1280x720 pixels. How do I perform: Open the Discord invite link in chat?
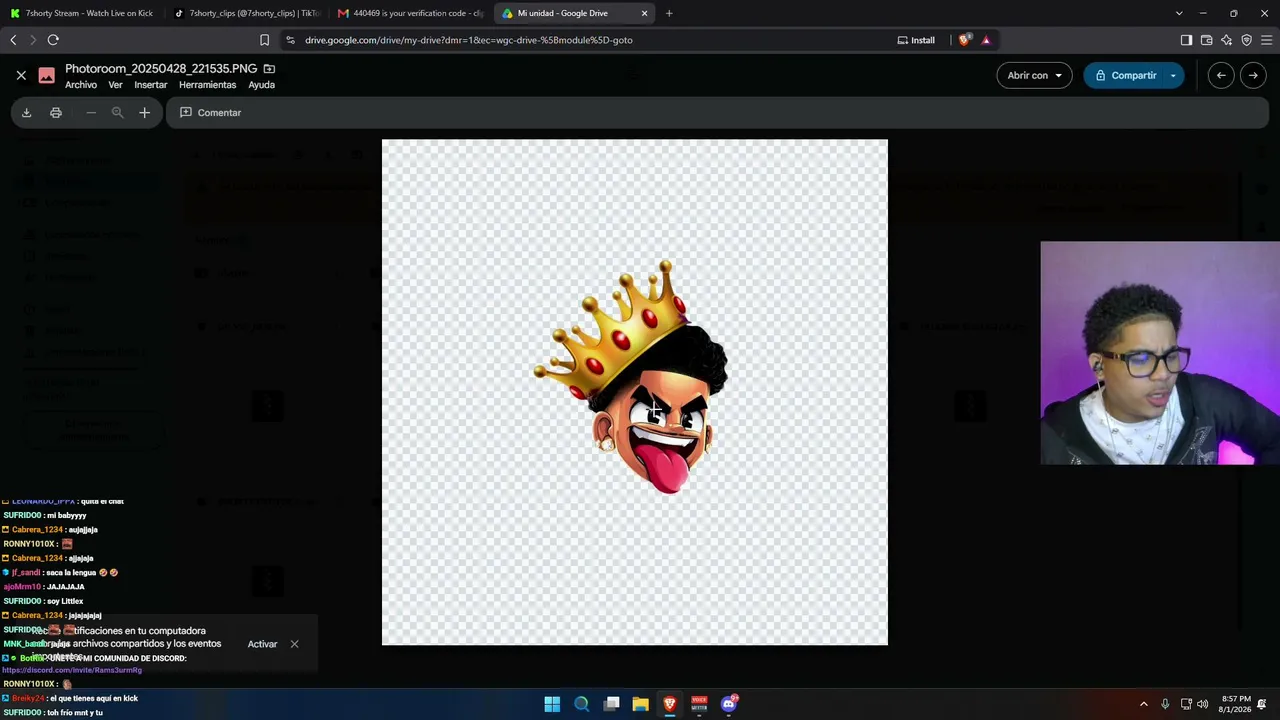click(72, 670)
